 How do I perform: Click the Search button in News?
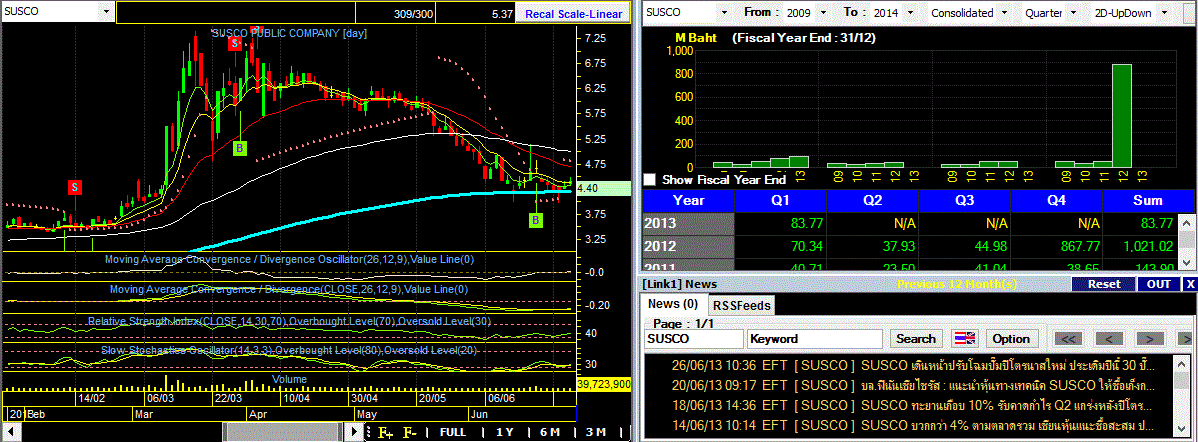coord(915,338)
